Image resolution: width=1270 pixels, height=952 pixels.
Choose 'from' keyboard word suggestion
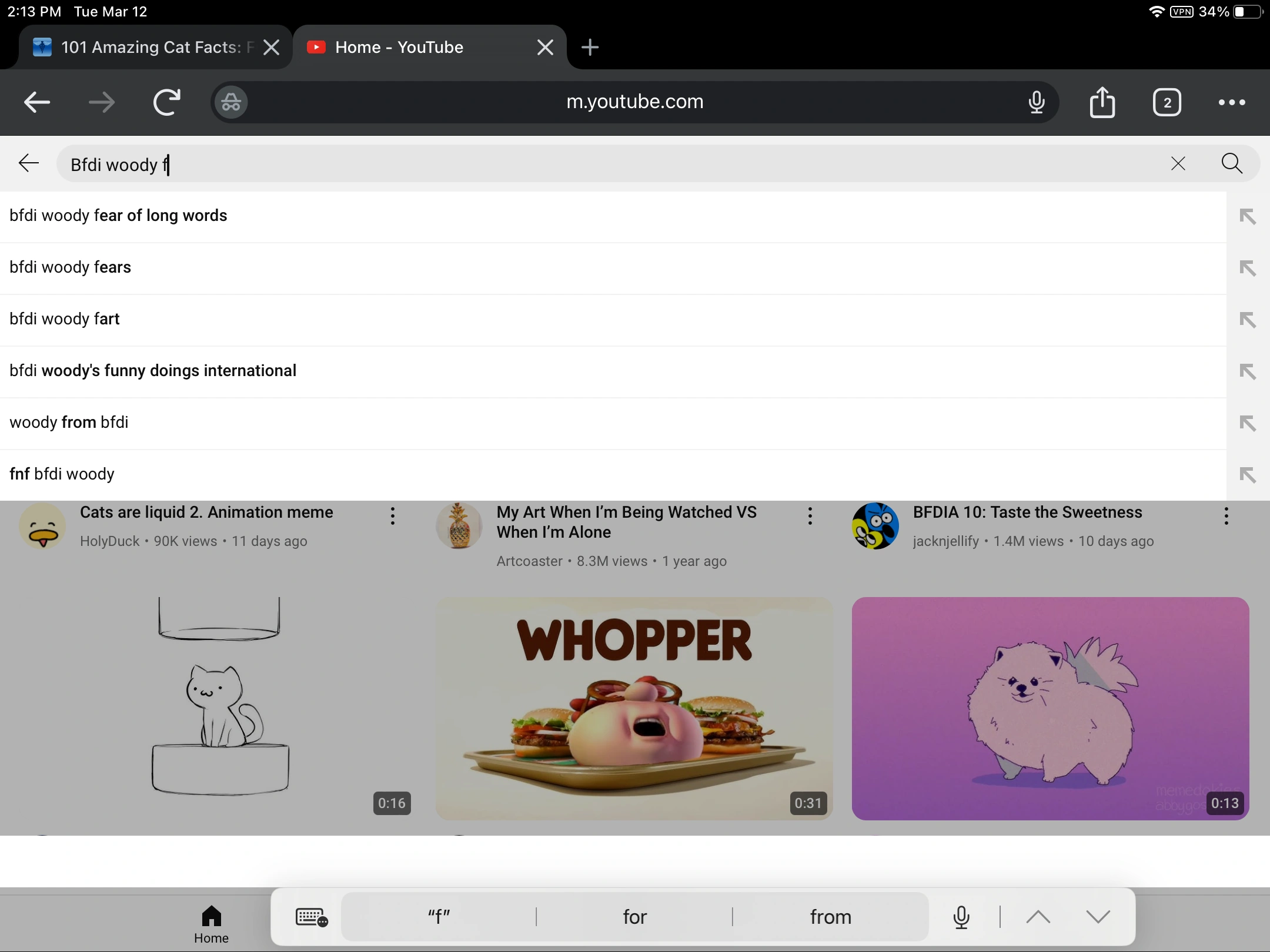click(830, 917)
